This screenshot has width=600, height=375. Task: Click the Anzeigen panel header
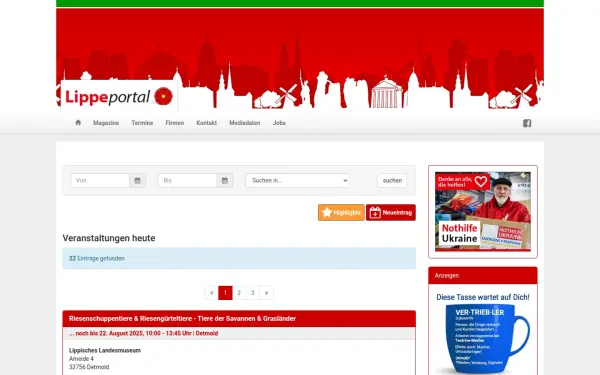pyautogui.click(x=483, y=276)
